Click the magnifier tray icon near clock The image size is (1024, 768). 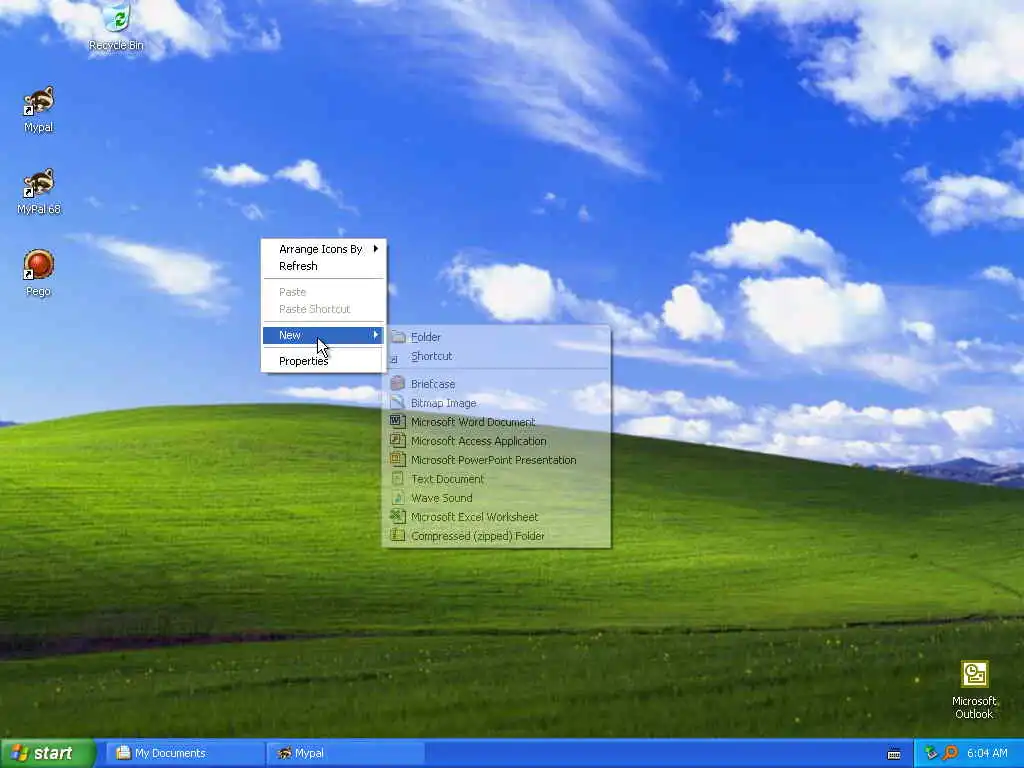point(950,753)
